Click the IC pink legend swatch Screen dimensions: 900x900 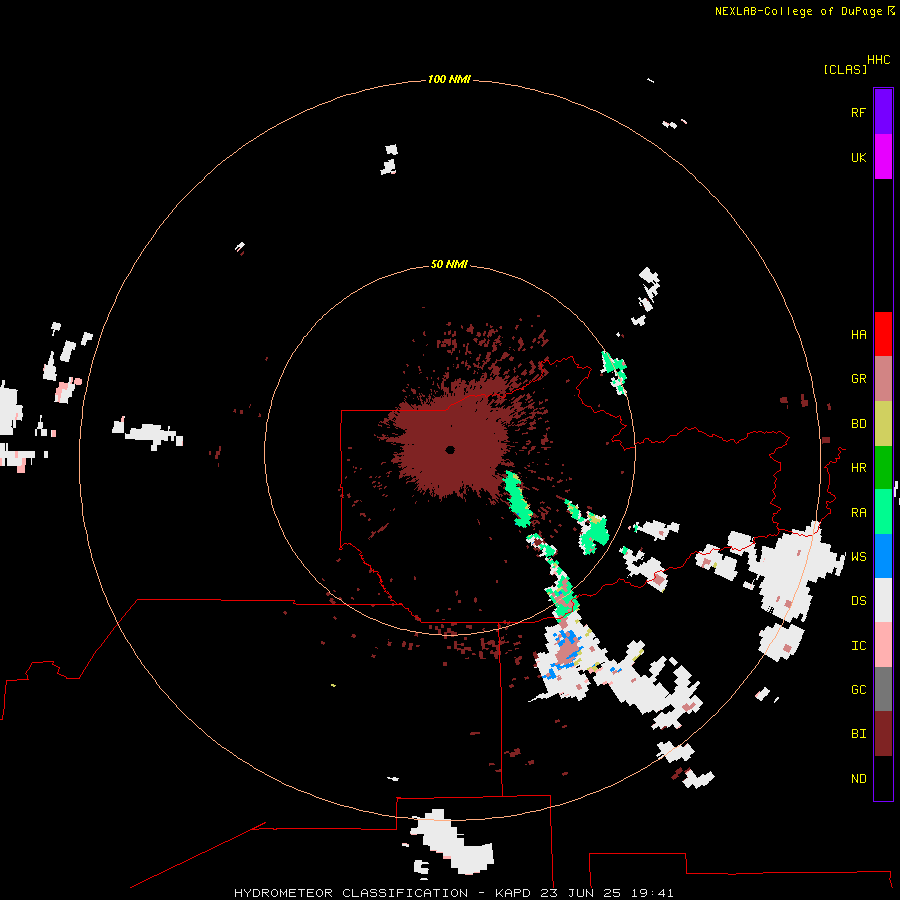883,645
